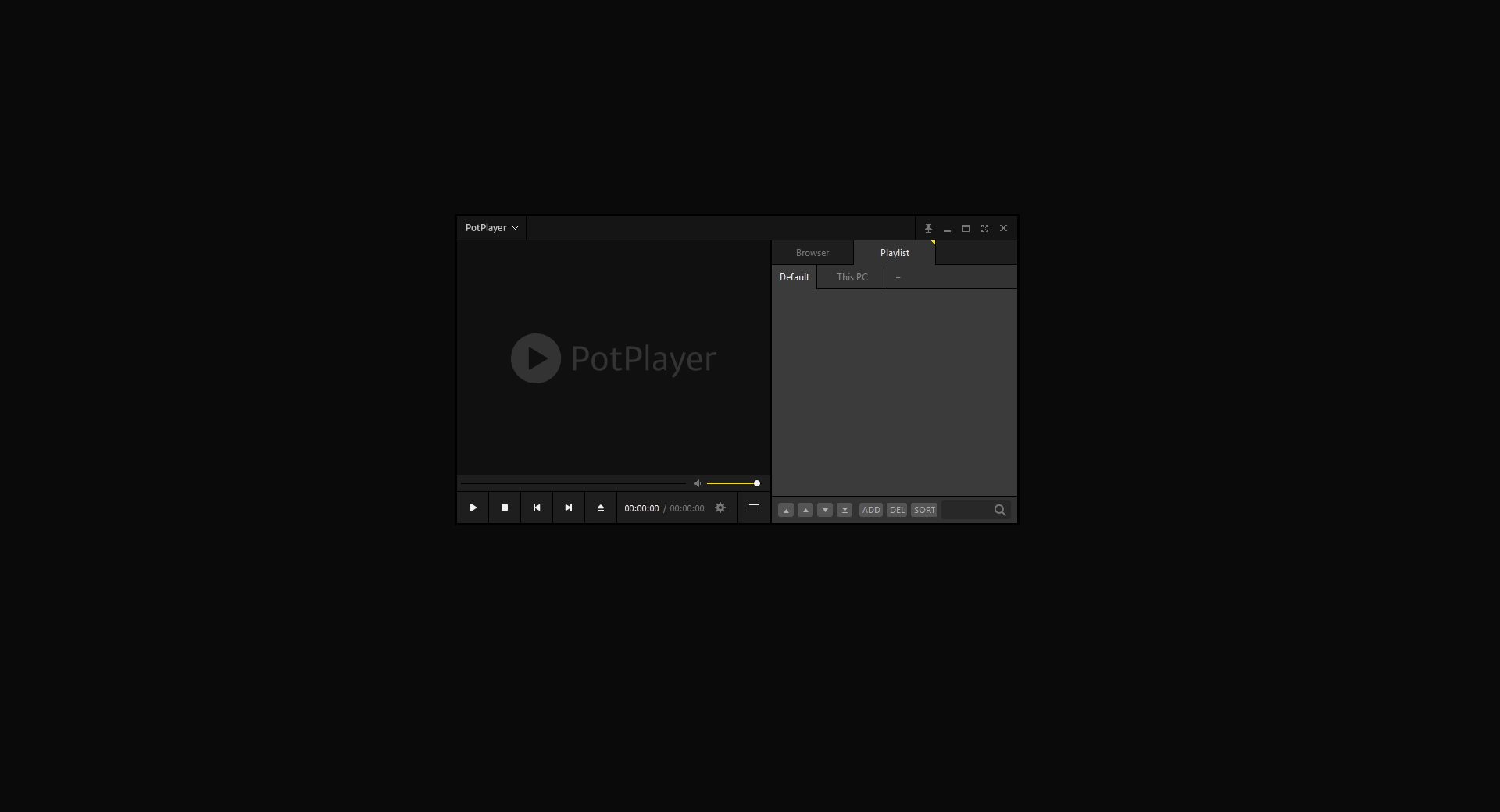Toggle always-on-top with the pin icon

click(928, 228)
